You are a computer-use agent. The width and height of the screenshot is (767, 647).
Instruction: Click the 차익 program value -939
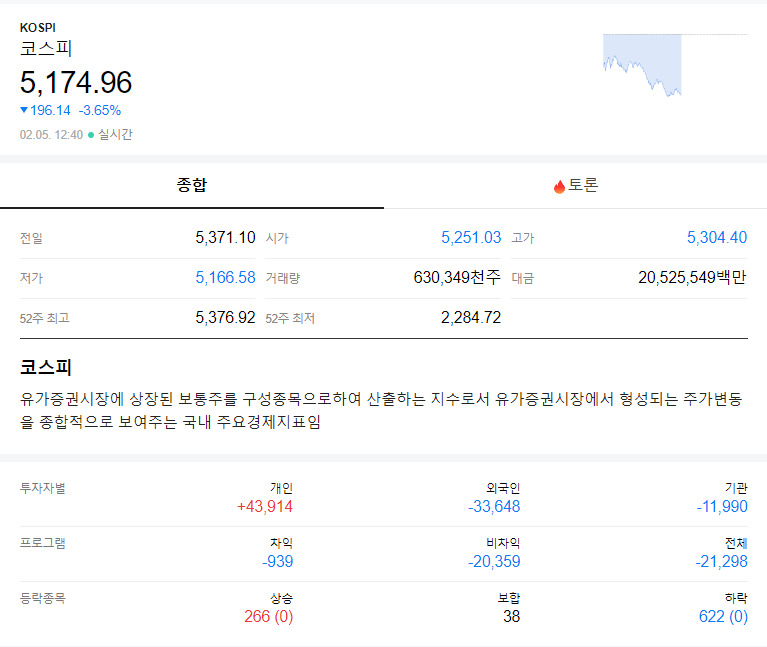point(277,561)
